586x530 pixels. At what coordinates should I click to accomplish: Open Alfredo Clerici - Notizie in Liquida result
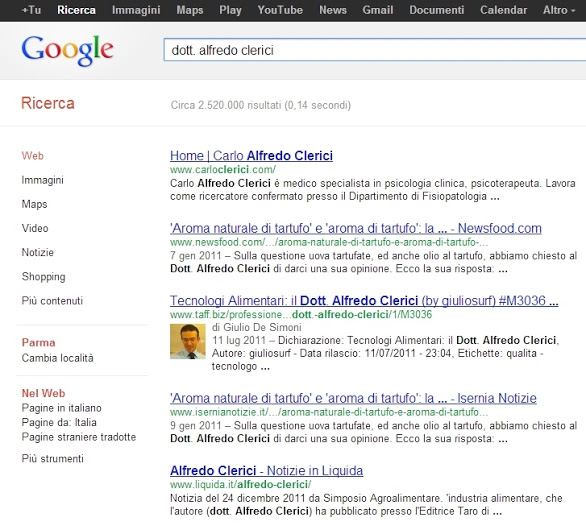(266, 471)
